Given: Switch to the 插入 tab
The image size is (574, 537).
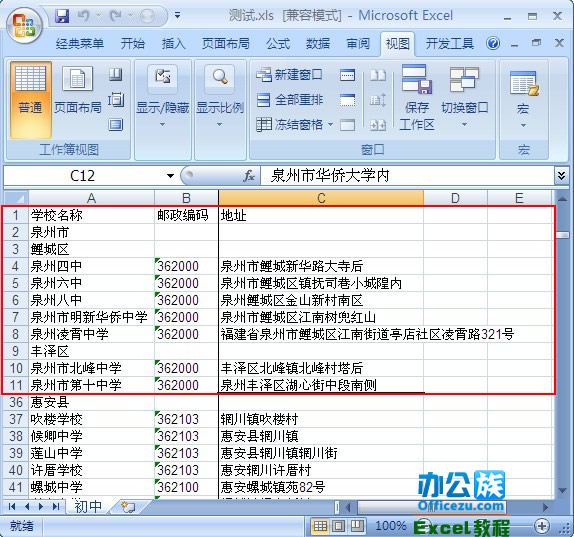Looking at the screenshot, I should [174, 44].
